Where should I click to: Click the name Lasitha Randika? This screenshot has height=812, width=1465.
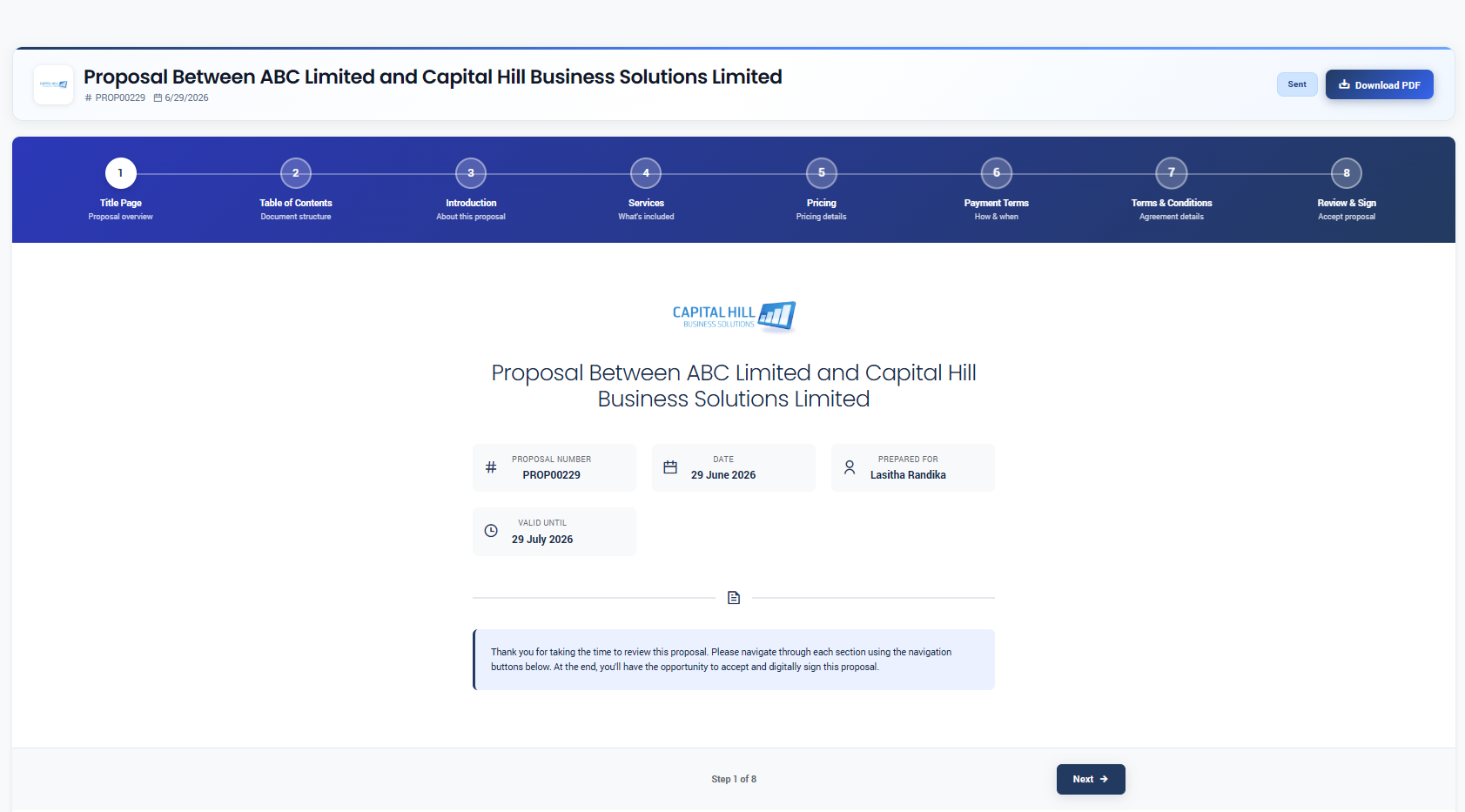pos(908,475)
